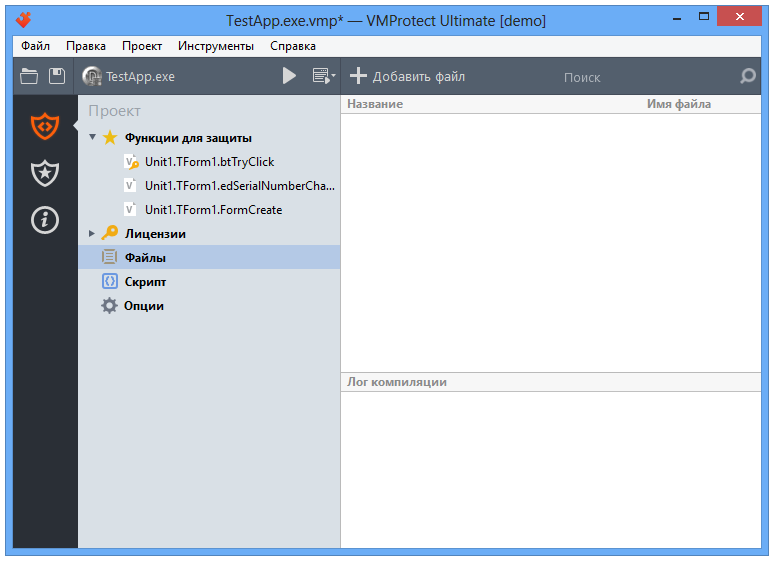
Task: Click the Проект panel heading
Action: pyautogui.click(x=115, y=111)
